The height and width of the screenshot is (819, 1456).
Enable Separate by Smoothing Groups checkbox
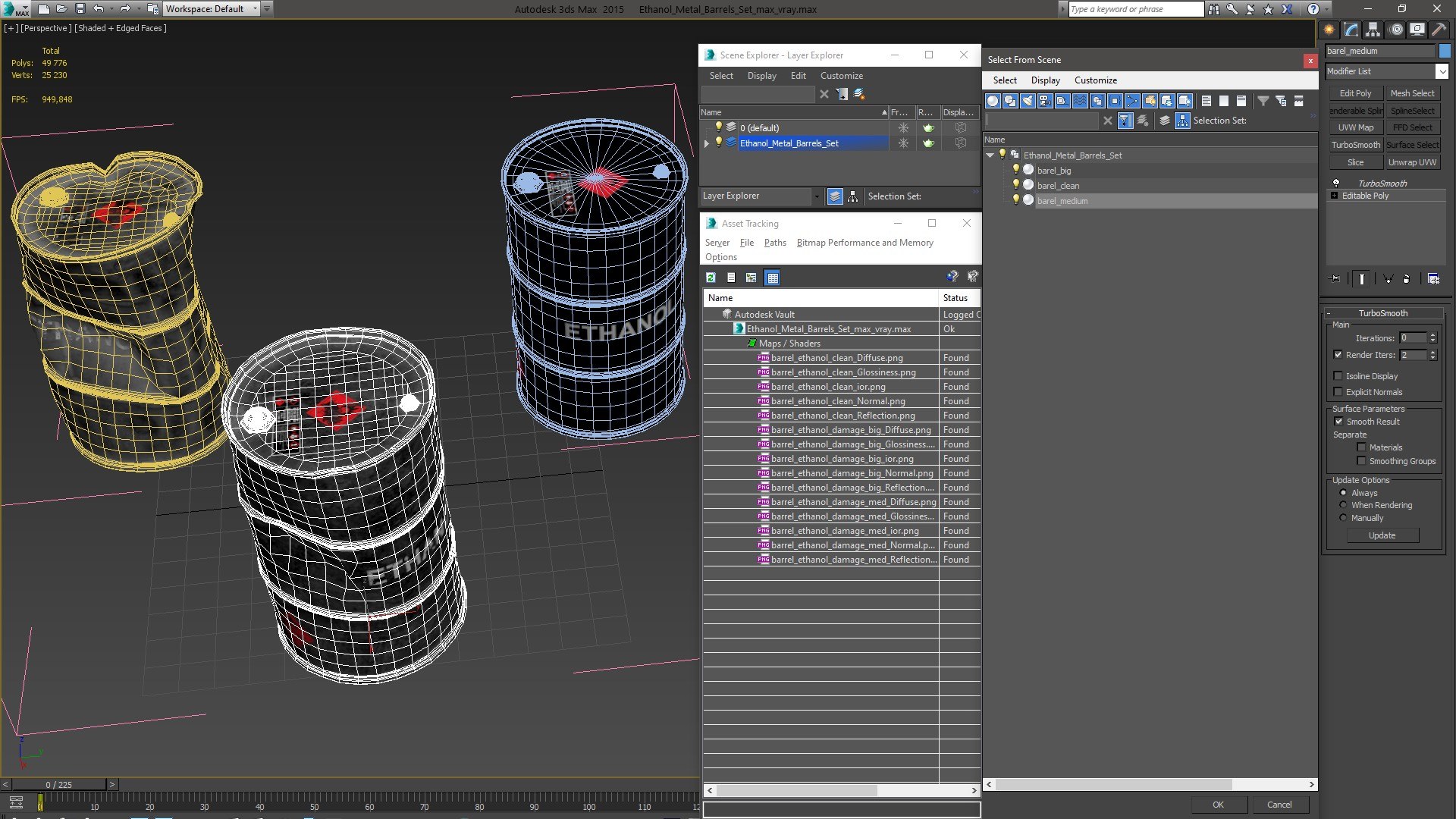pos(1362,461)
